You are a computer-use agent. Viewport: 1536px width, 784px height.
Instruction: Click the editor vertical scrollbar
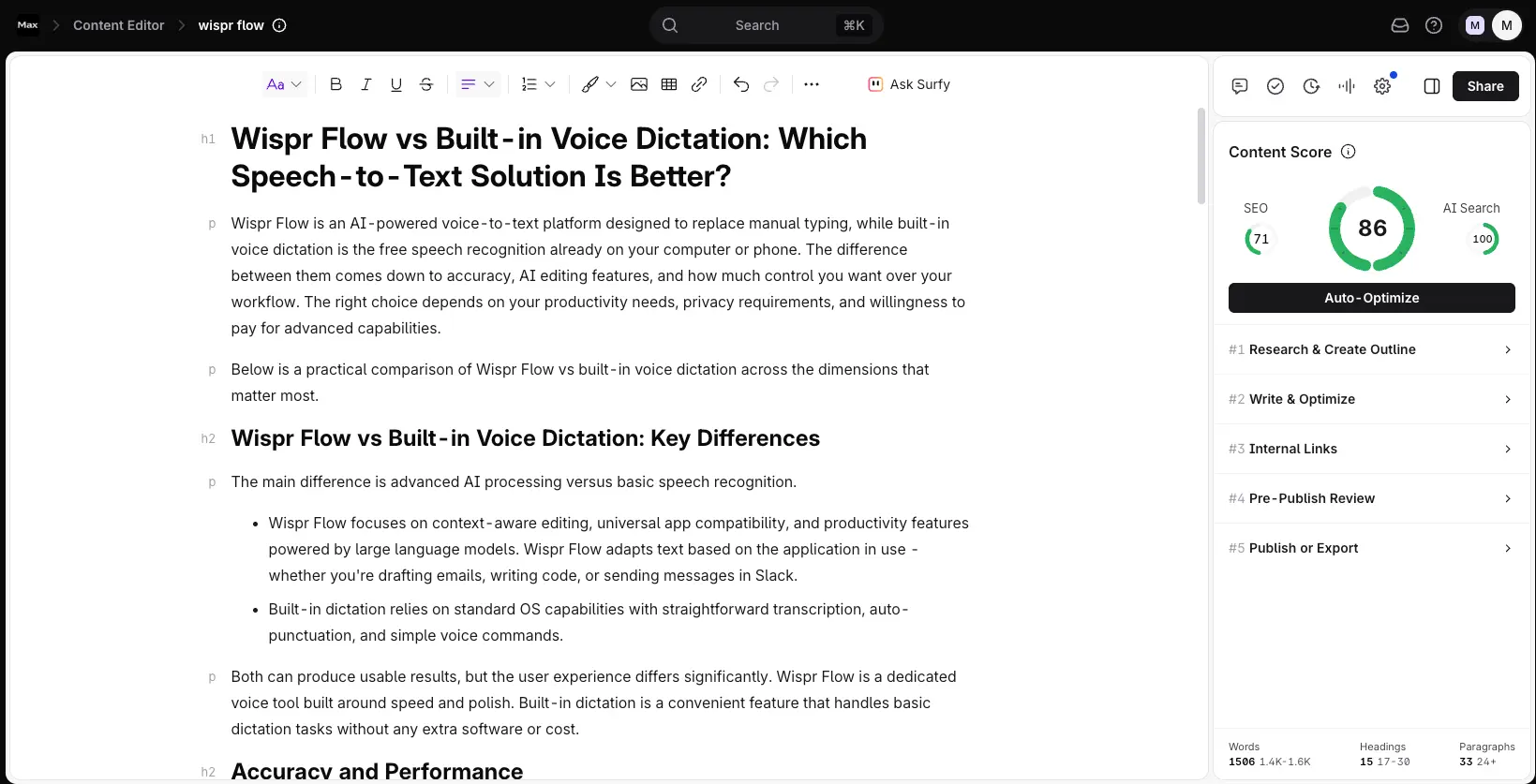click(1201, 156)
